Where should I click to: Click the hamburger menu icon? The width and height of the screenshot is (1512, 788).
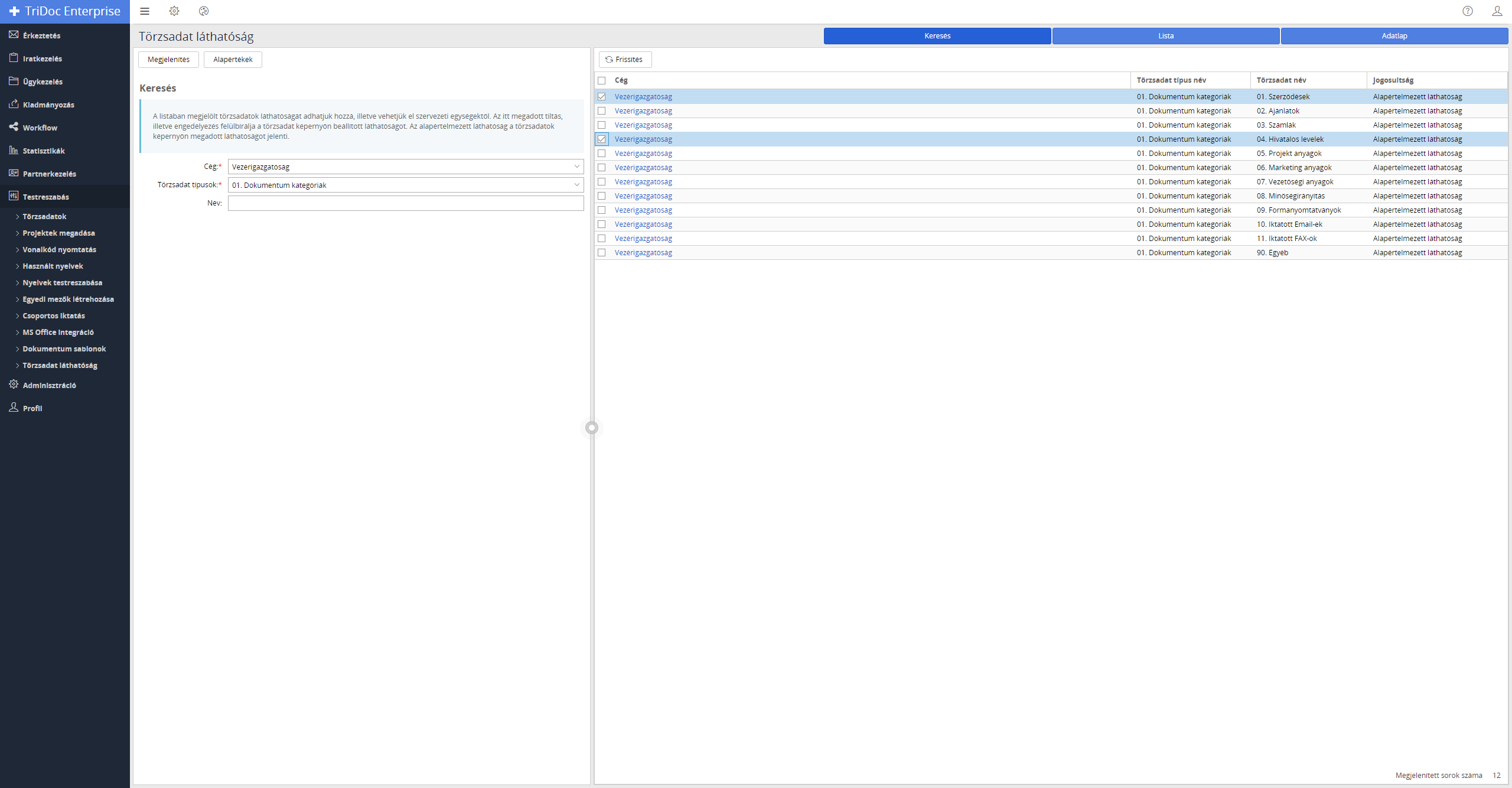[x=145, y=11]
